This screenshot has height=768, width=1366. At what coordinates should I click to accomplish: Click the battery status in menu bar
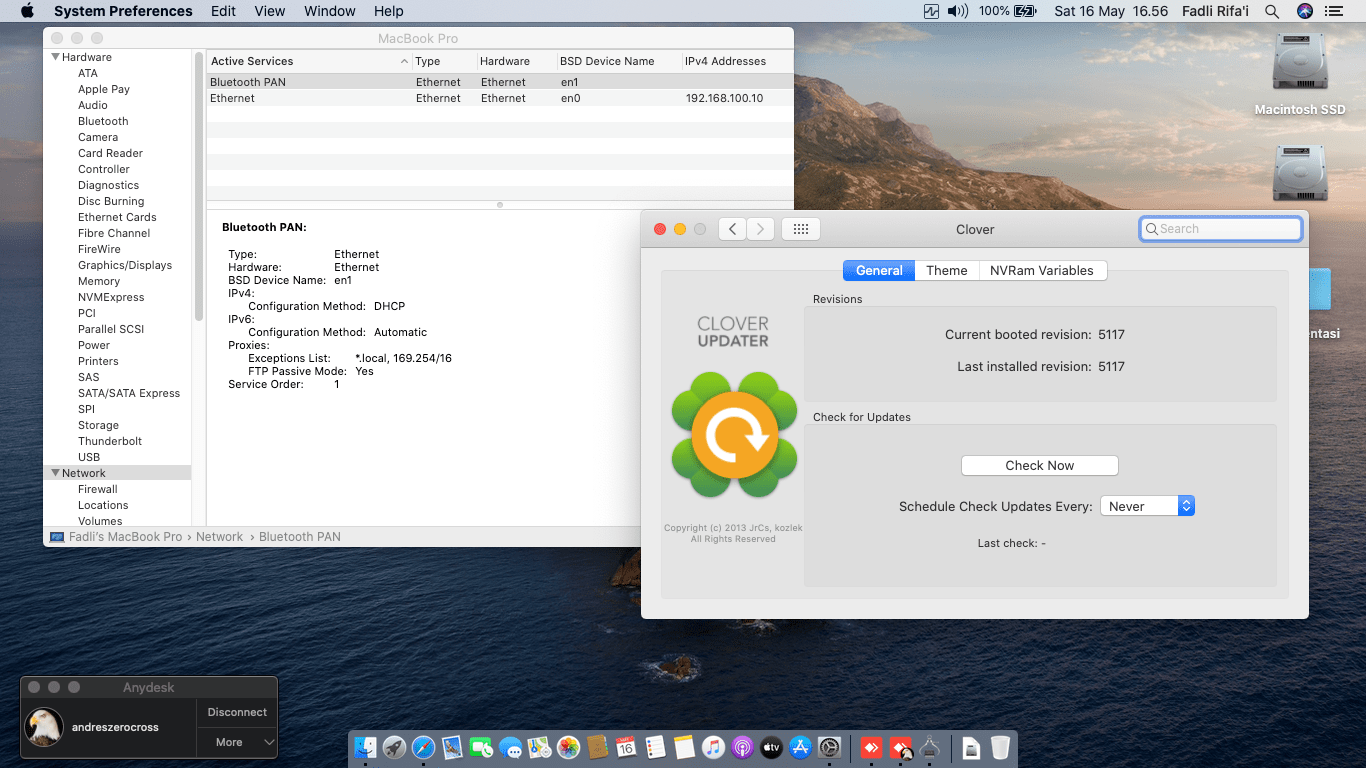tap(1008, 11)
